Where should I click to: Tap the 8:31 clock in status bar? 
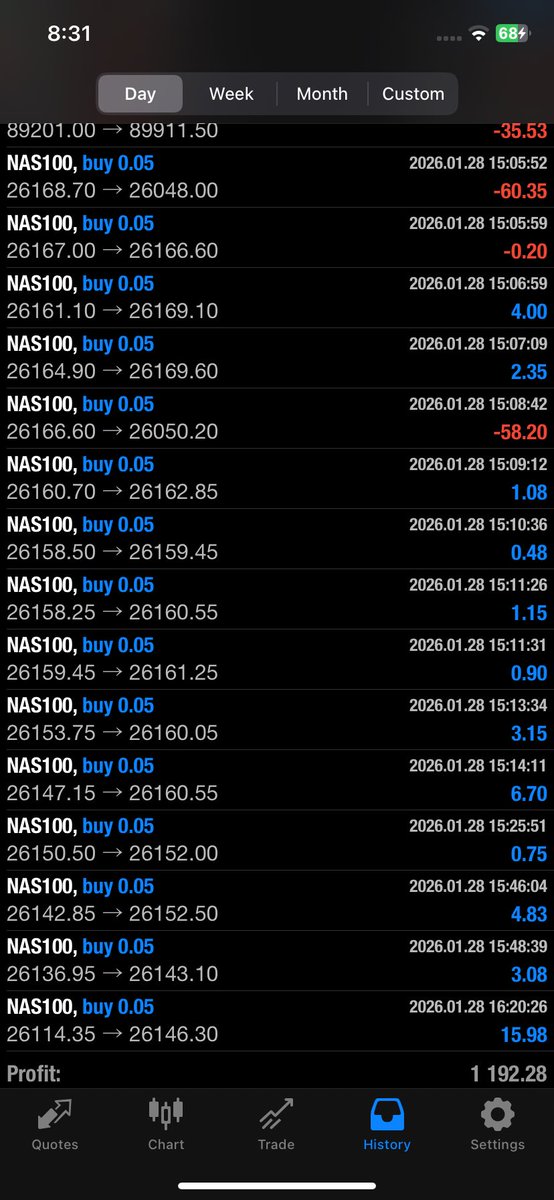click(69, 33)
